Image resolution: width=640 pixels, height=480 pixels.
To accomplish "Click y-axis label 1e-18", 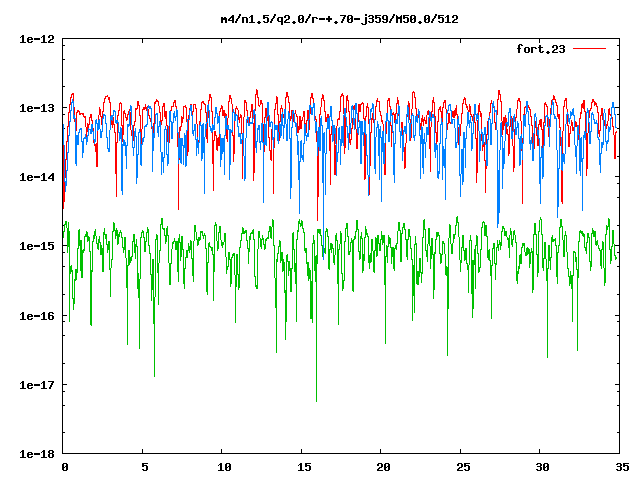I will coord(37,454).
